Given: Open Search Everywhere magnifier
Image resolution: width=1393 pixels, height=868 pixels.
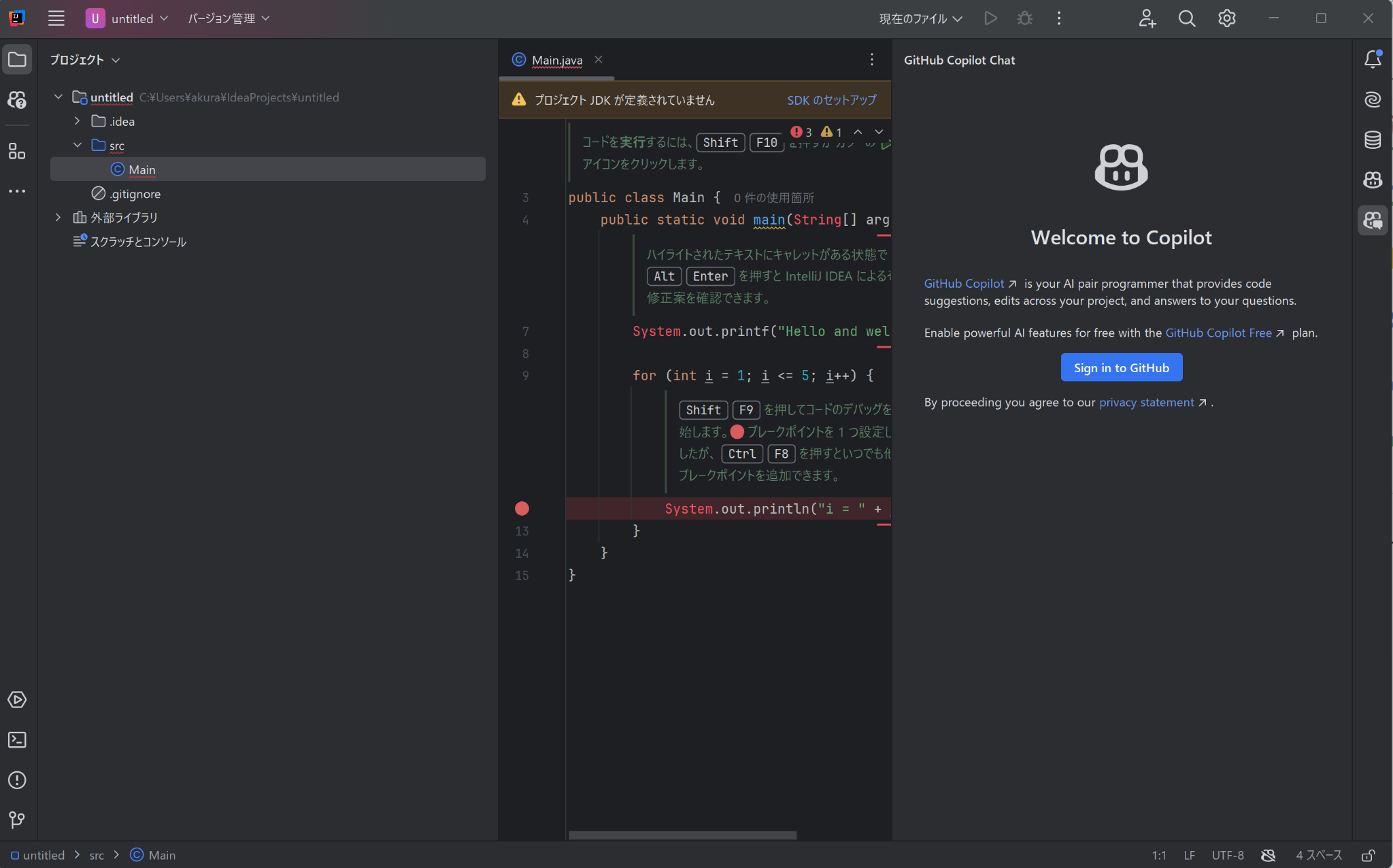Looking at the screenshot, I should point(1187,18).
